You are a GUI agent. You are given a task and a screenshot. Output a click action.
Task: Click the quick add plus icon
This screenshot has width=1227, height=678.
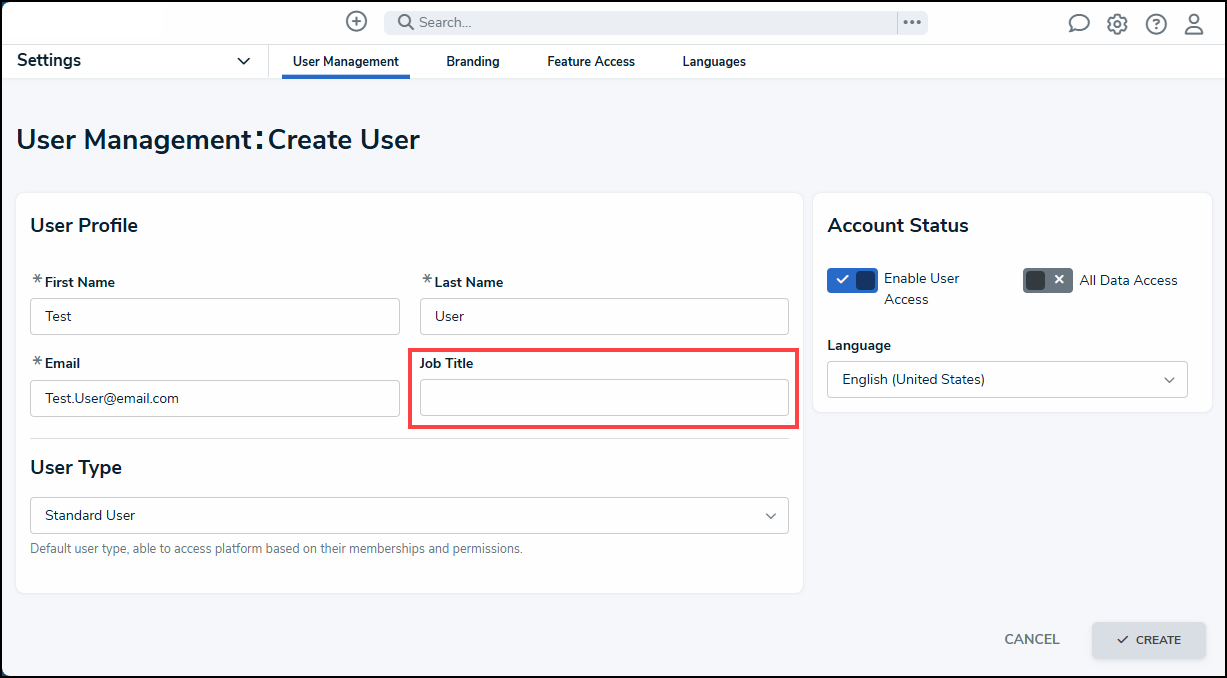(356, 21)
